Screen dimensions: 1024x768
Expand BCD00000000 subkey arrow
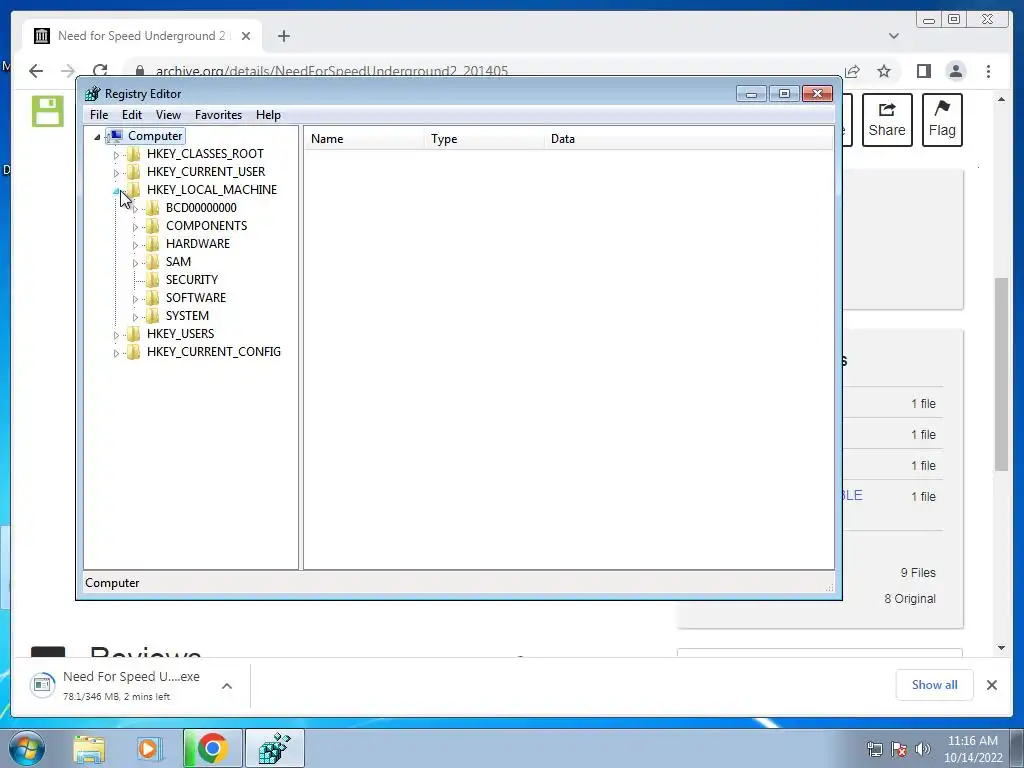[x=135, y=209]
